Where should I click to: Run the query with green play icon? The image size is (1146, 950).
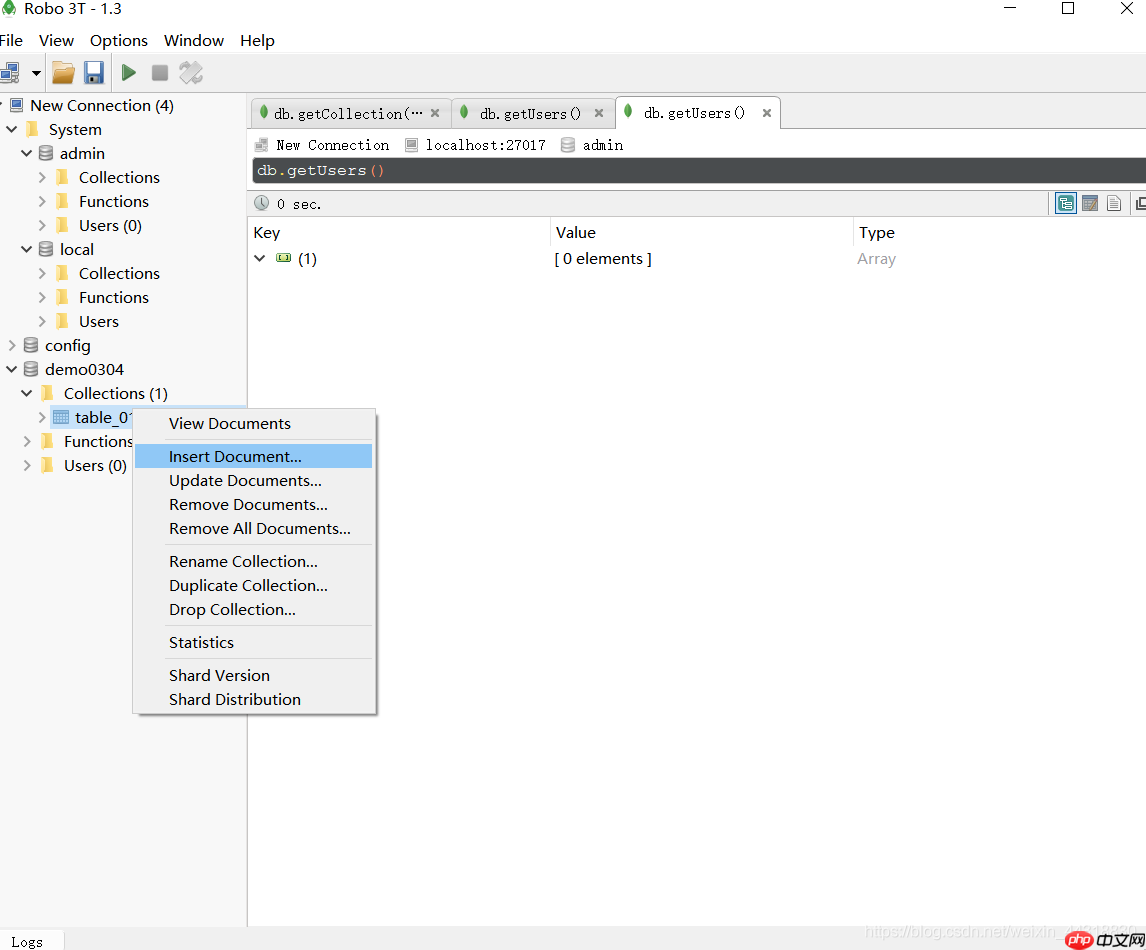(129, 72)
